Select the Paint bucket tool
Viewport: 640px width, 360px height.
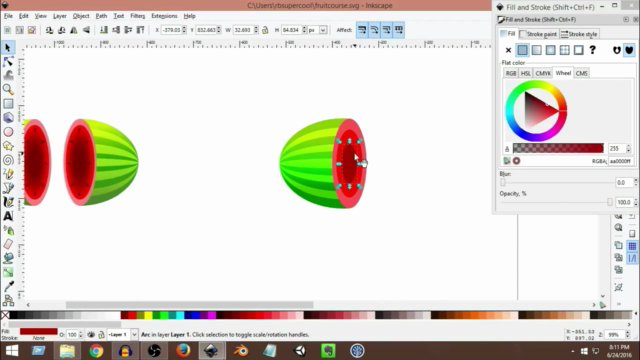(8, 258)
